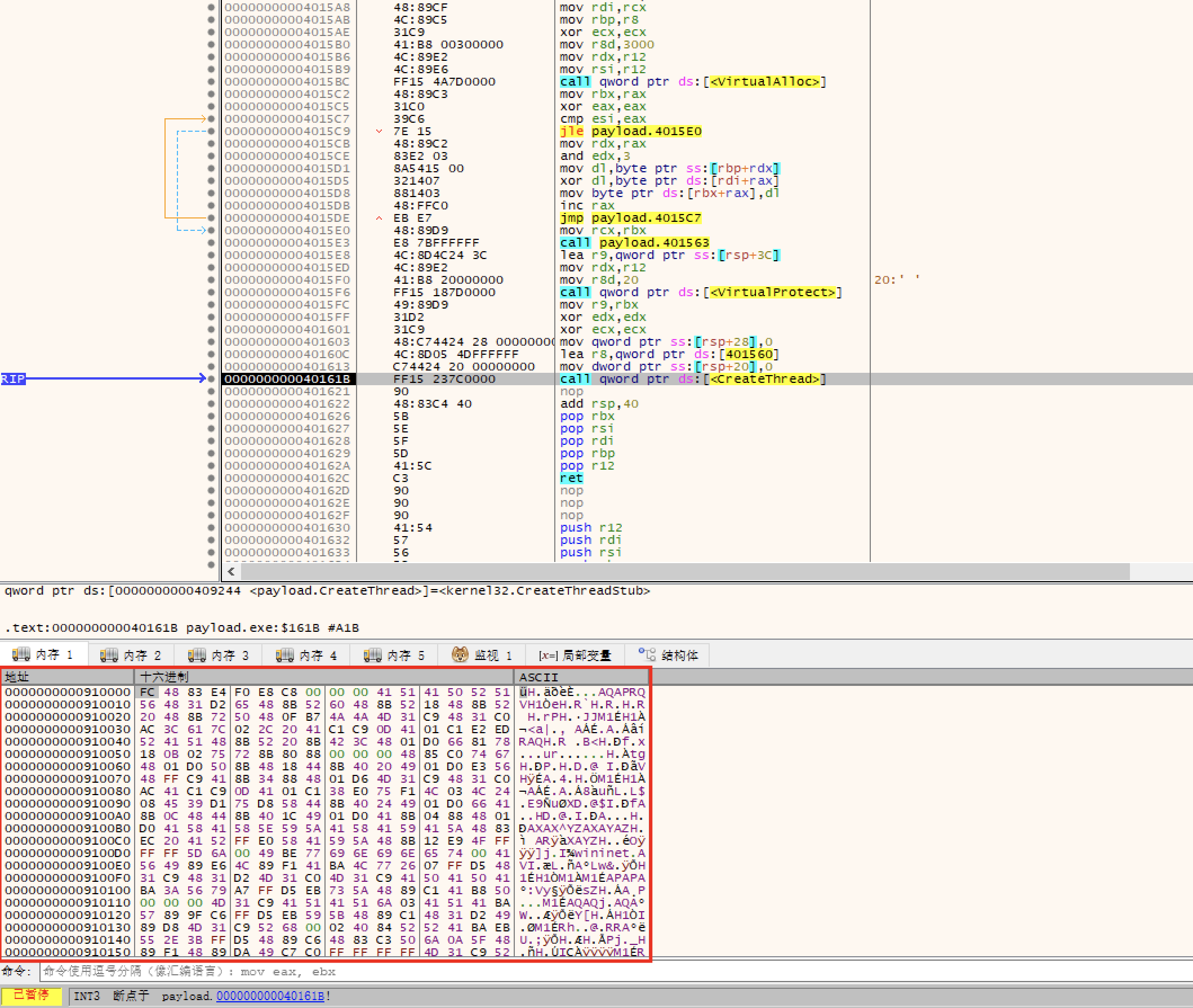The width and height of the screenshot is (1193, 1008).
Task: Click the 内存 5 tab bus icon
Action: click(373, 655)
